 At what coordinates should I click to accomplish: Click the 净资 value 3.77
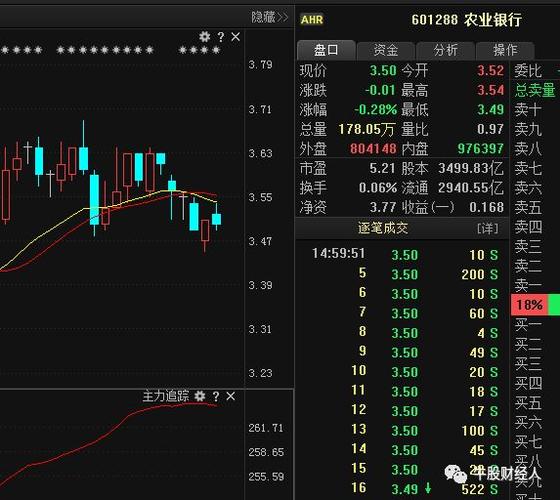click(x=382, y=207)
